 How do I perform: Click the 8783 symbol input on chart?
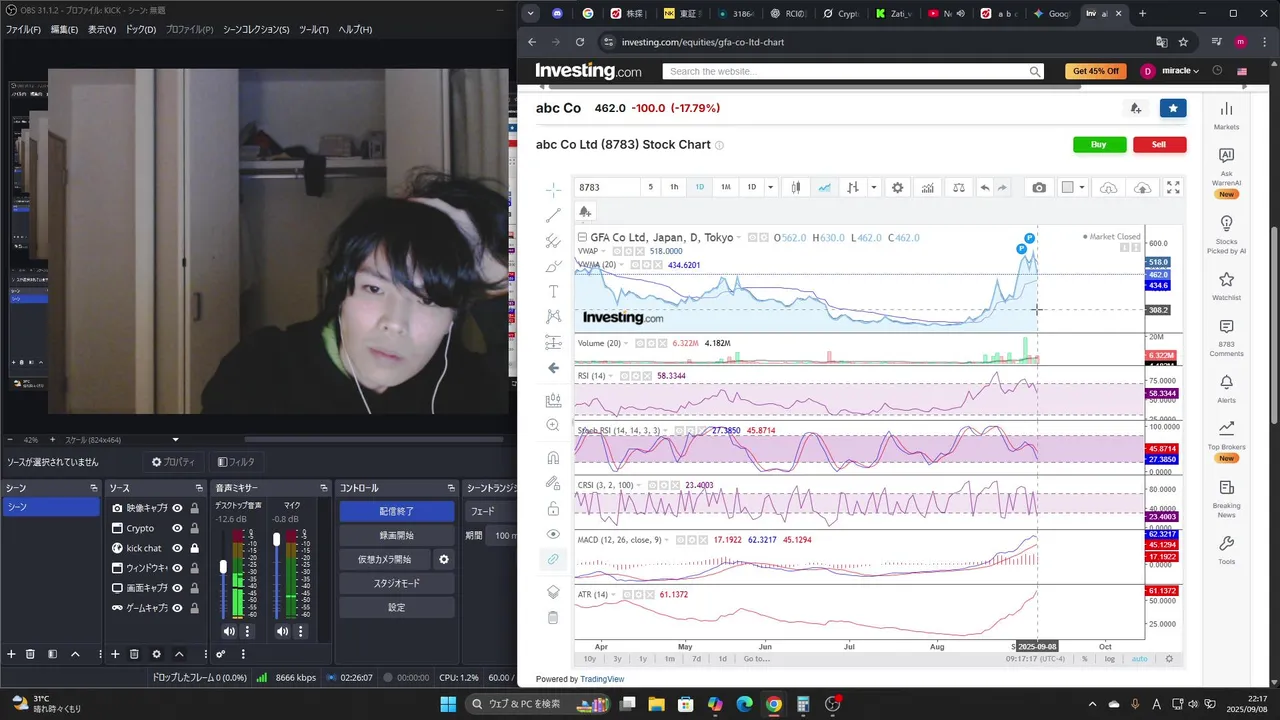coord(608,187)
